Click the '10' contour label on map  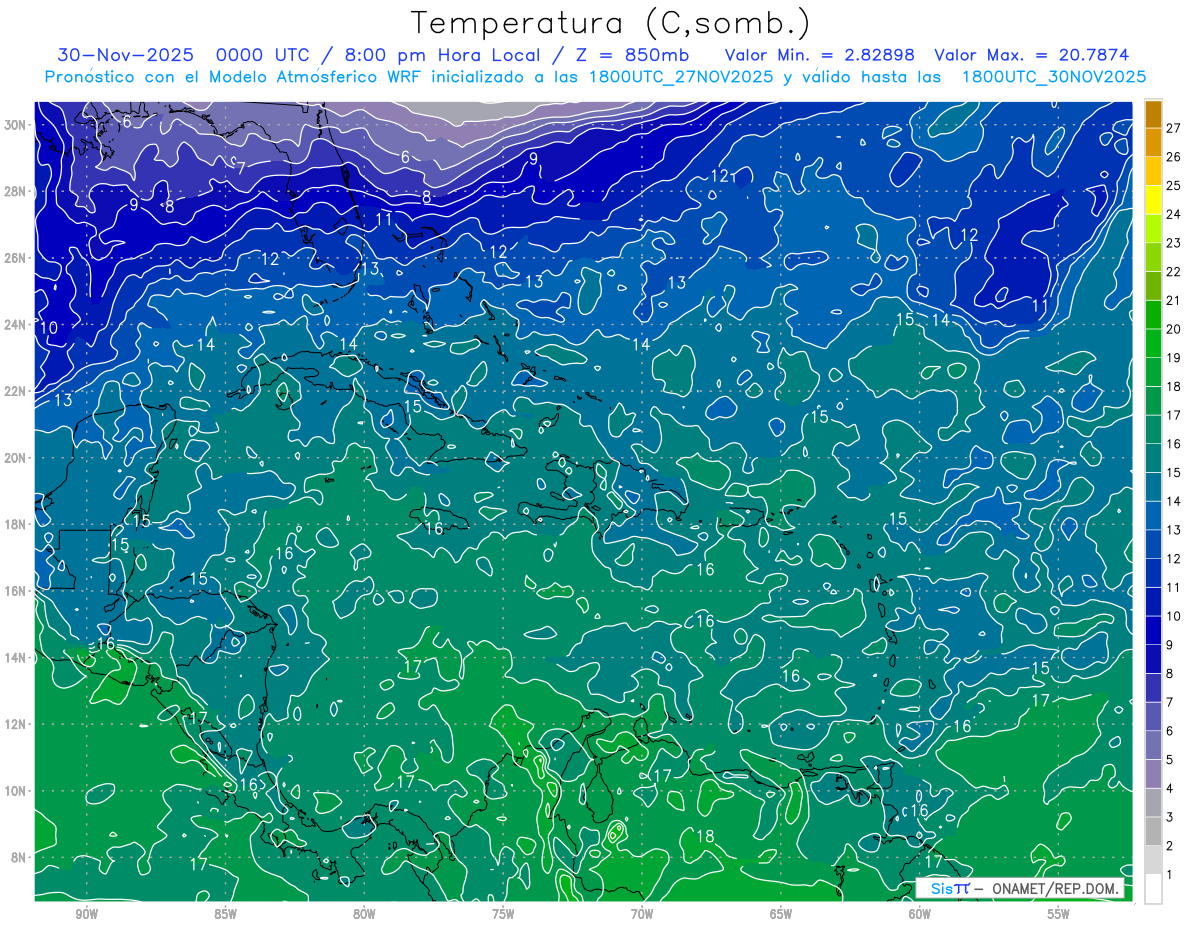pos(49,327)
